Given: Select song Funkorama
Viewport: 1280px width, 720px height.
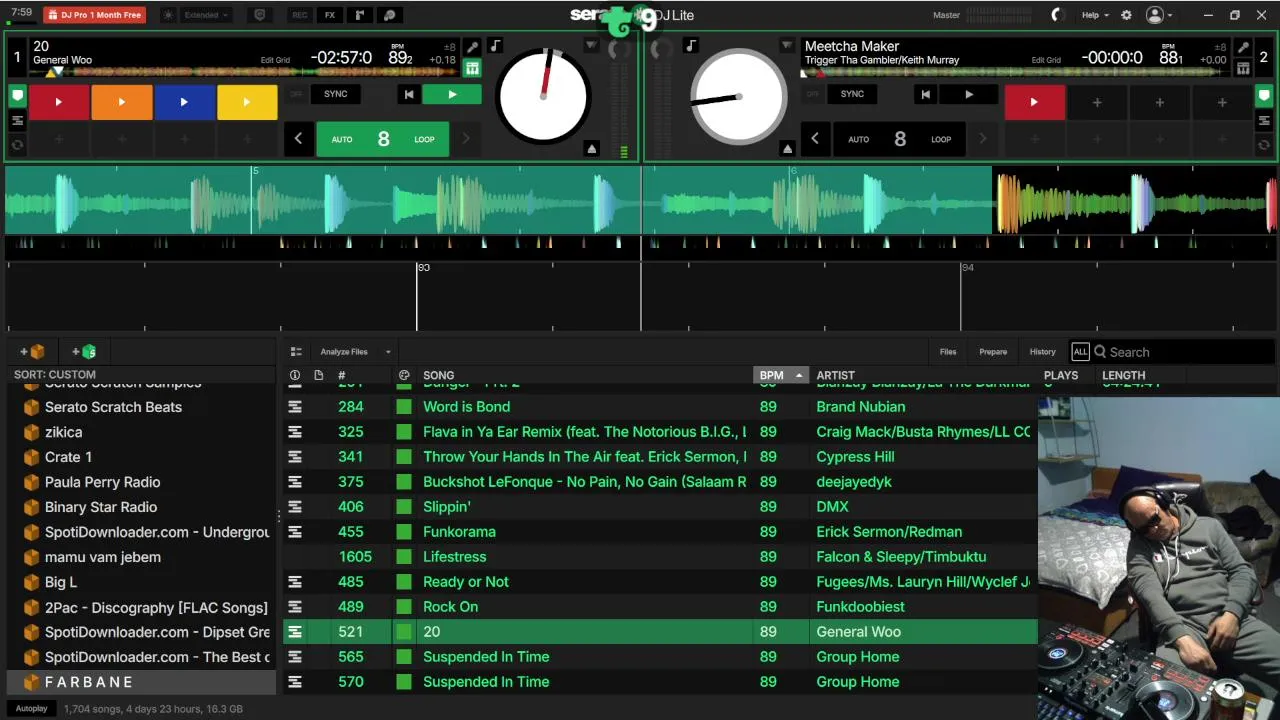Looking at the screenshot, I should click(x=459, y=532).
